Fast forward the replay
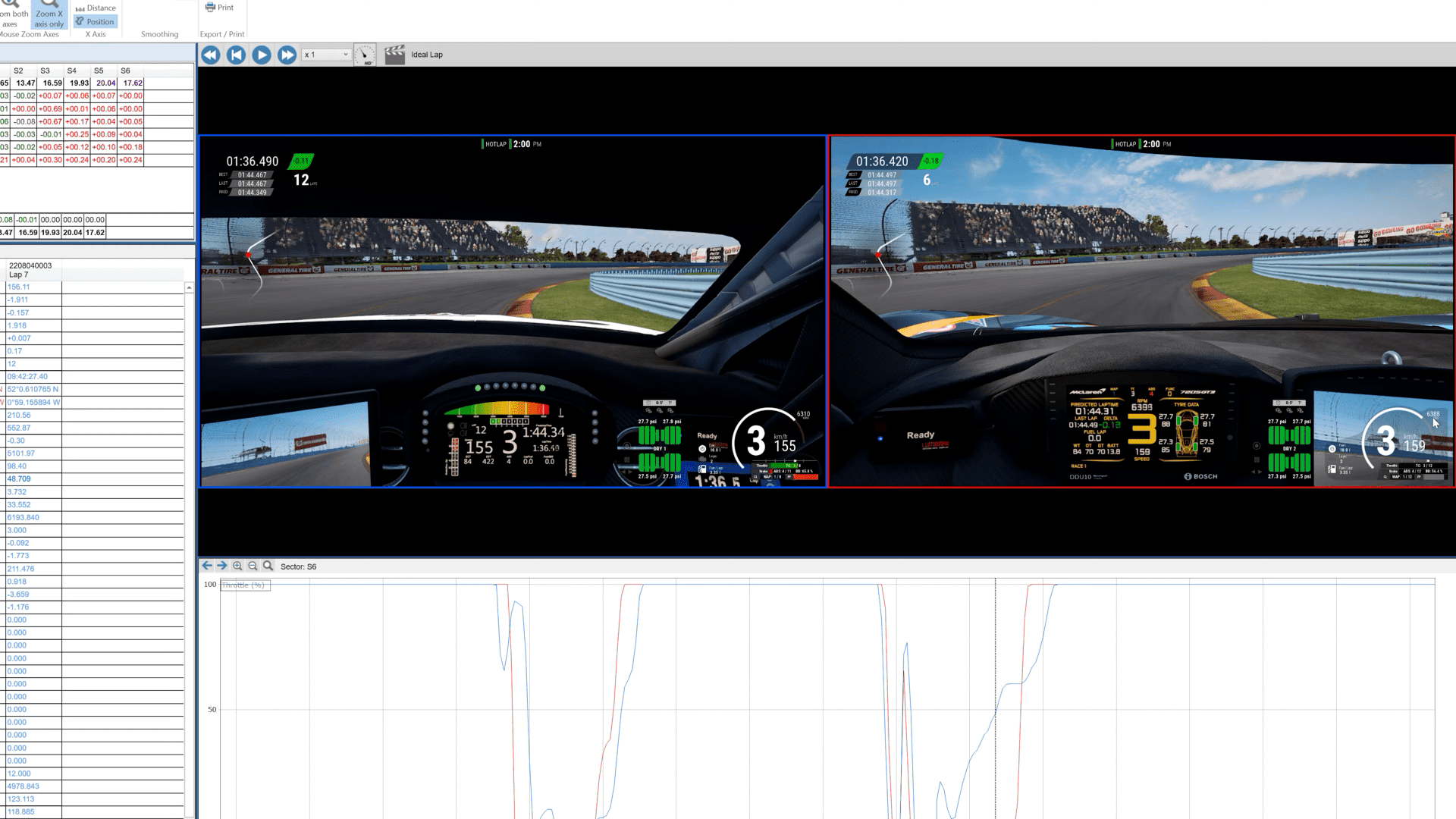 pyautogui.click(x=287, y=54)
